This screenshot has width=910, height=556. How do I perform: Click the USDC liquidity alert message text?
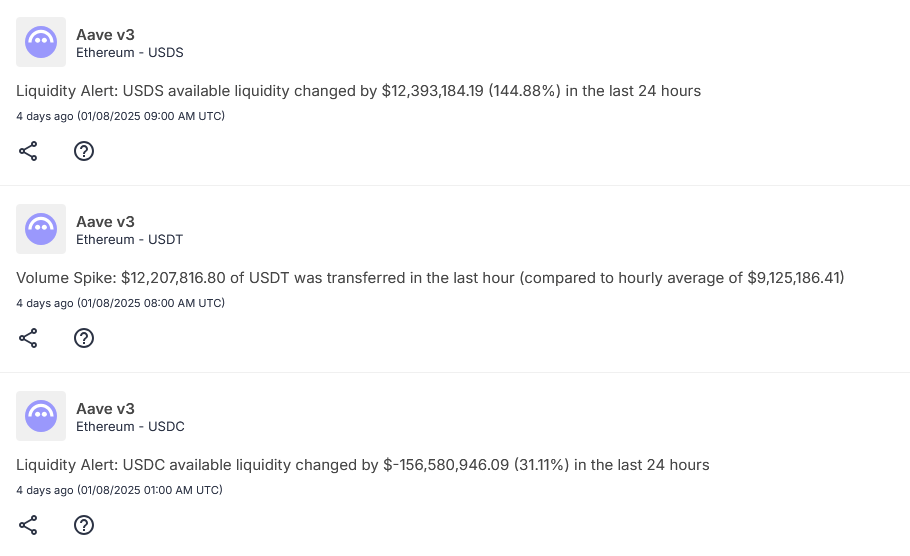pos(362,465)
